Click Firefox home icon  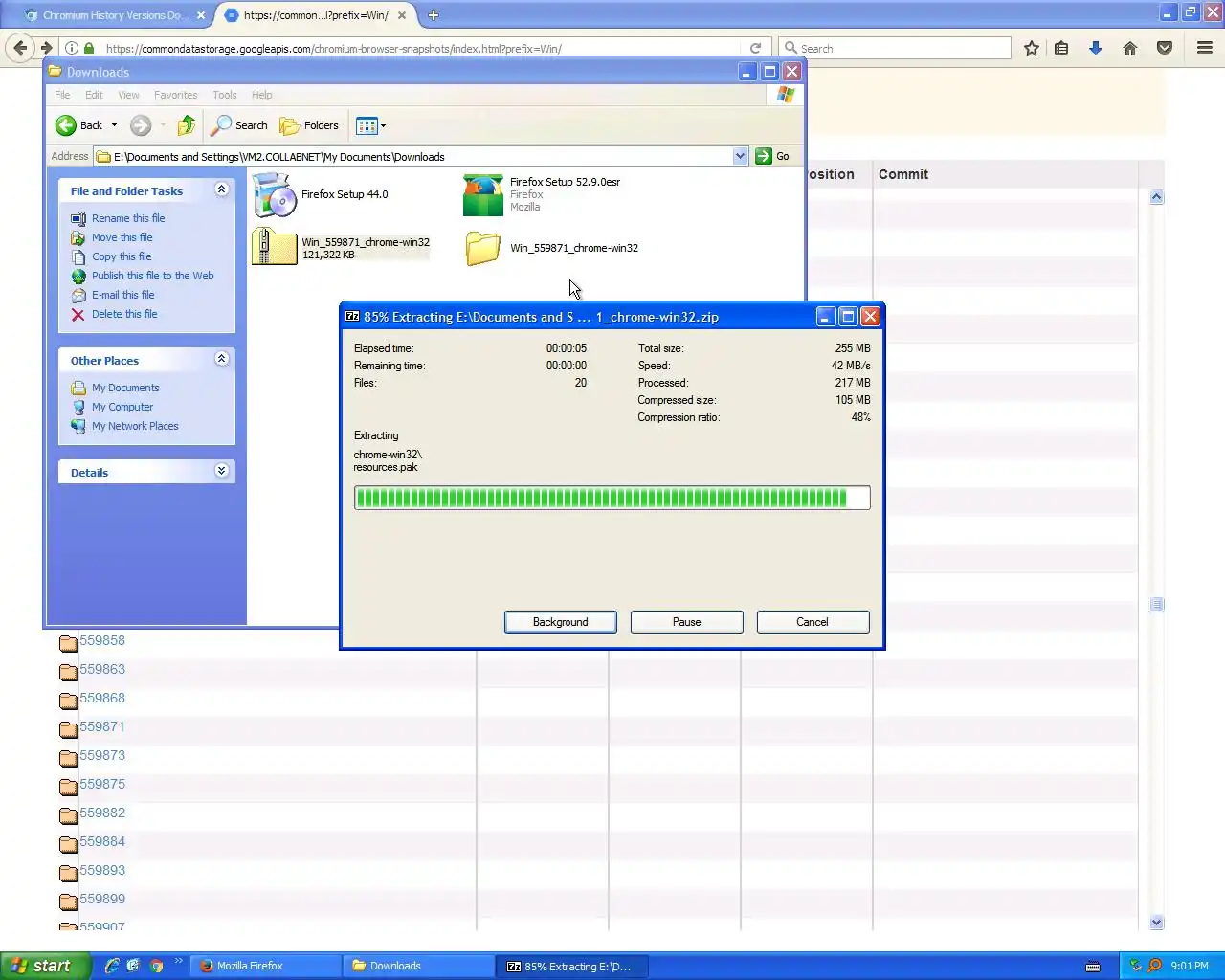(1130, 48)
